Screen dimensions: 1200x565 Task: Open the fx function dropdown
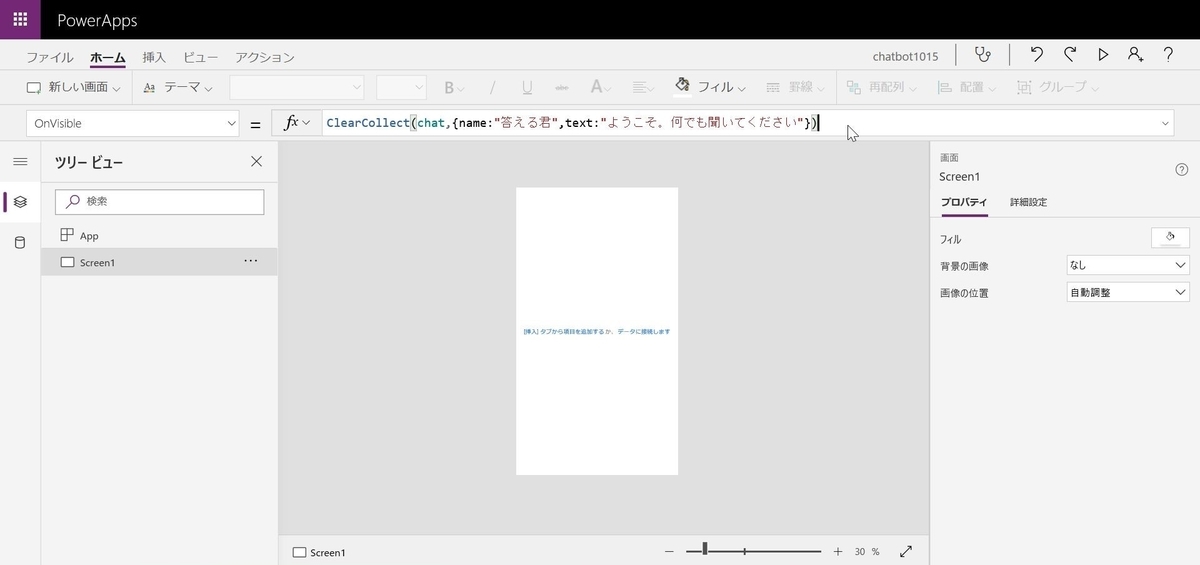297,123
